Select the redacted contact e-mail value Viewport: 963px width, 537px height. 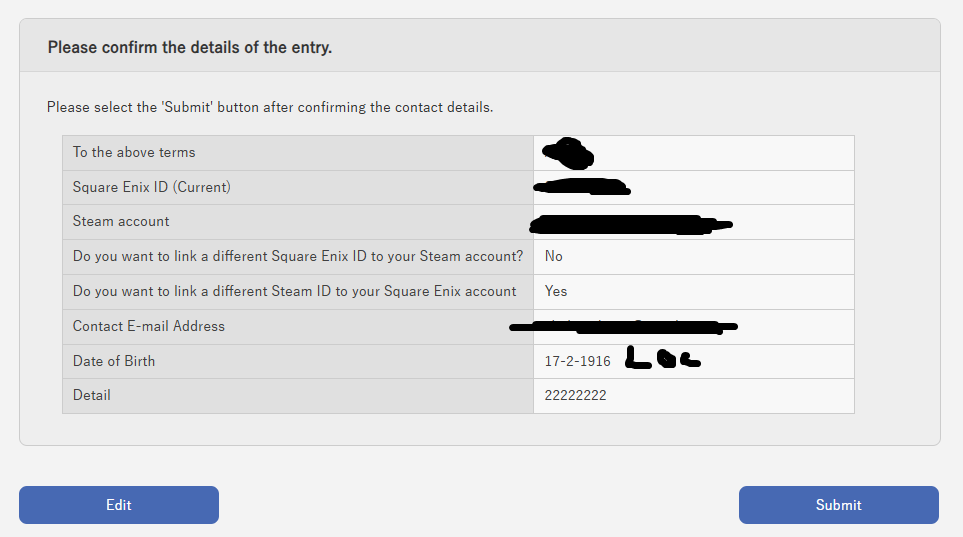[x=622, y=326]
